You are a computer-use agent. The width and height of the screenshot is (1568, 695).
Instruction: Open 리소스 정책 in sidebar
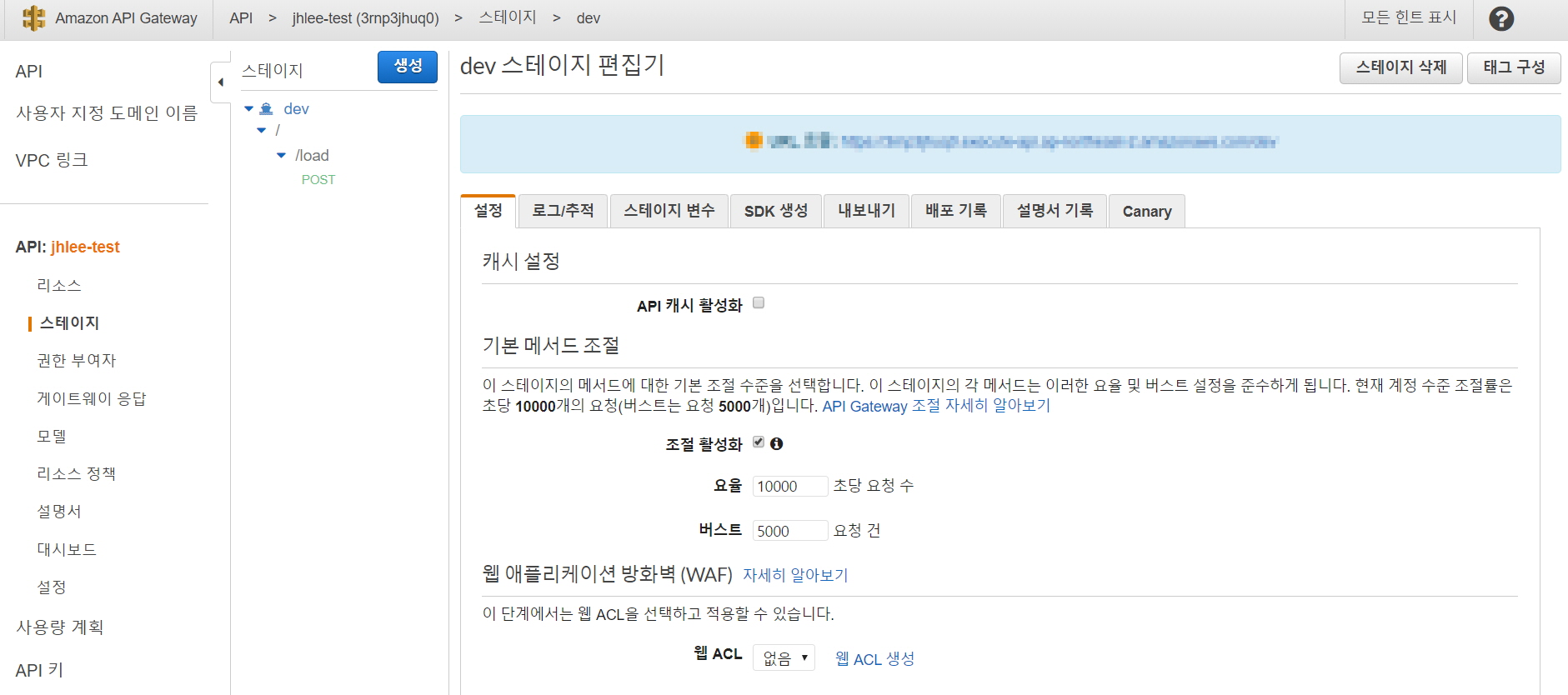[77, 474]
